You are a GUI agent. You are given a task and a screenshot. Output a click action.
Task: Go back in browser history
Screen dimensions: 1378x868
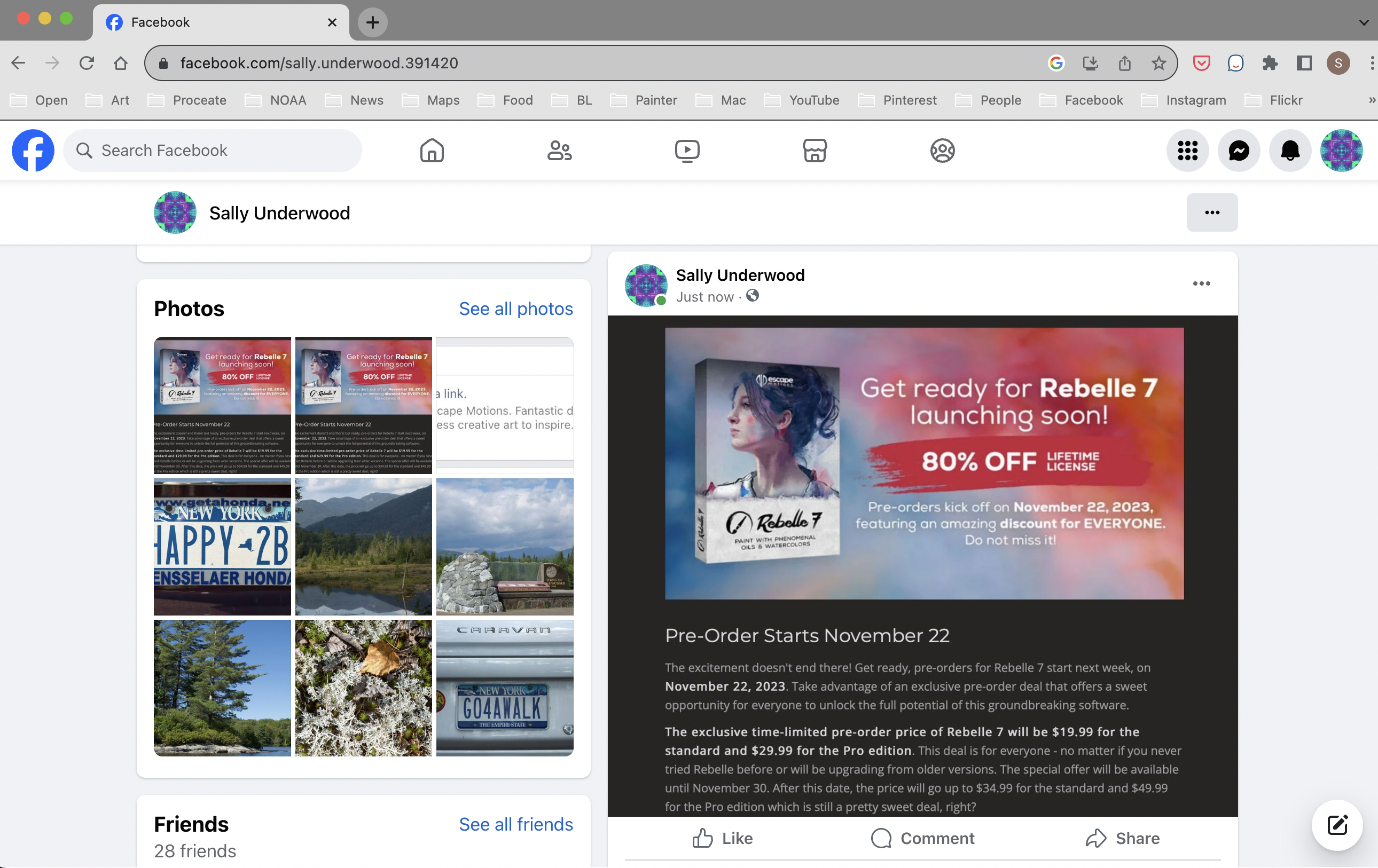[18, 63]
